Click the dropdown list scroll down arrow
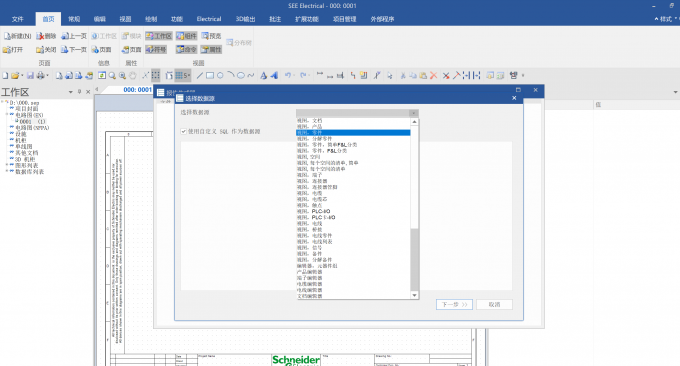Image resolution: width=680 pixels, height=366 pixels. (x=415, y=295)
